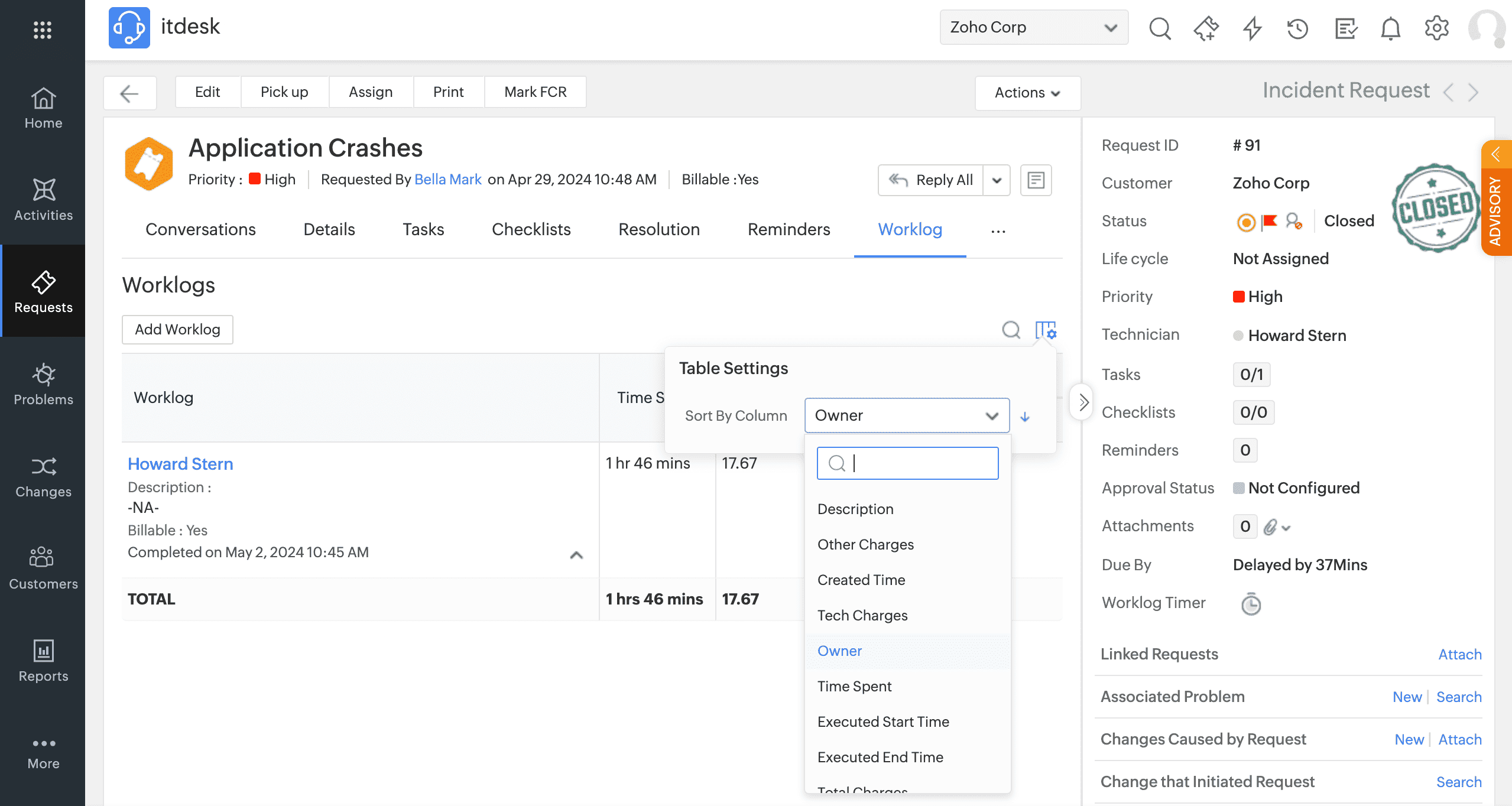Click the worklog search magnifier icon
The height and width of the screenshot is (806, 1512).
coord(1011,330)
